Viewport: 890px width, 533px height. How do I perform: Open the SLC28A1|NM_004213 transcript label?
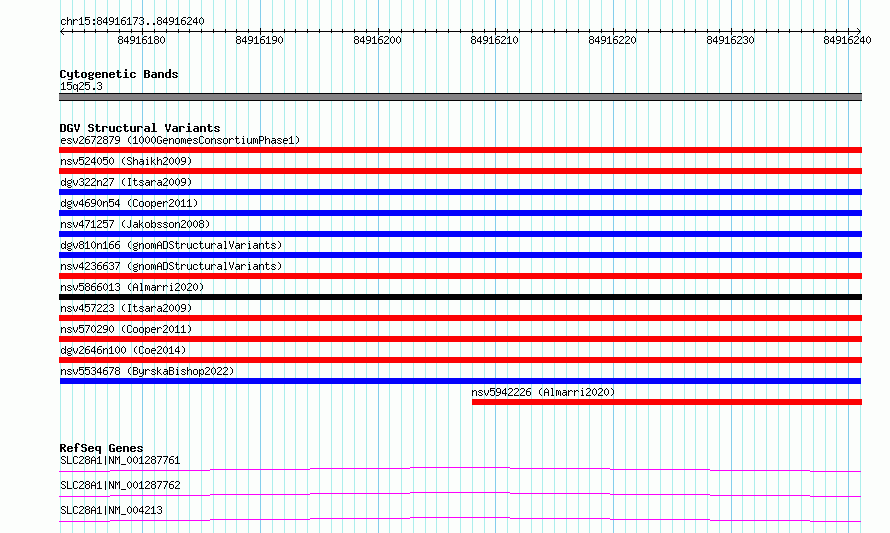tap(111, 510)
